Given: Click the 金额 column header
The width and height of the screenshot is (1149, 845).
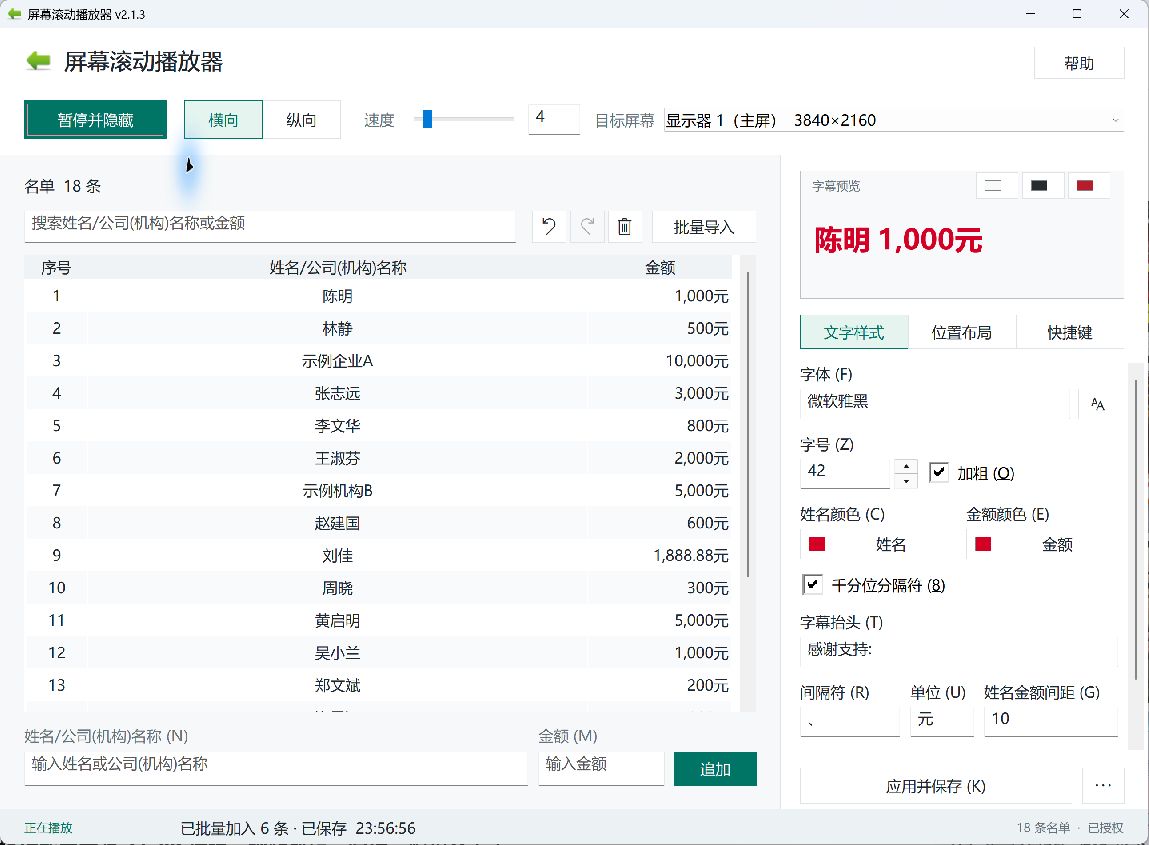Looking at the screenshot, I should [660, 267].
